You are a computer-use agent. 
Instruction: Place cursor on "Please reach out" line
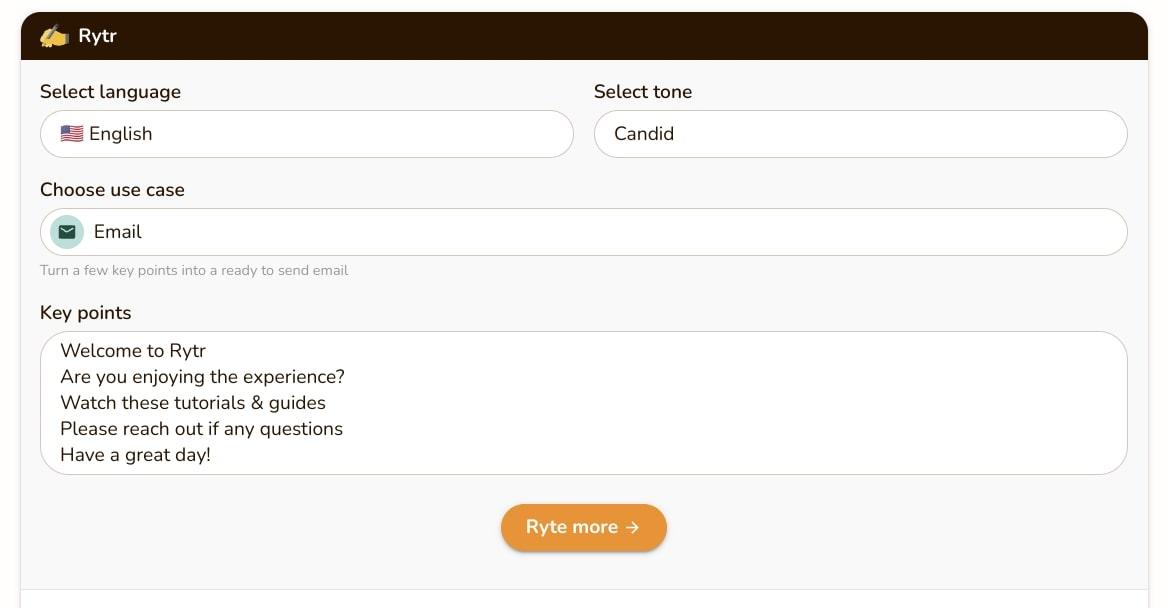(201, 429)
